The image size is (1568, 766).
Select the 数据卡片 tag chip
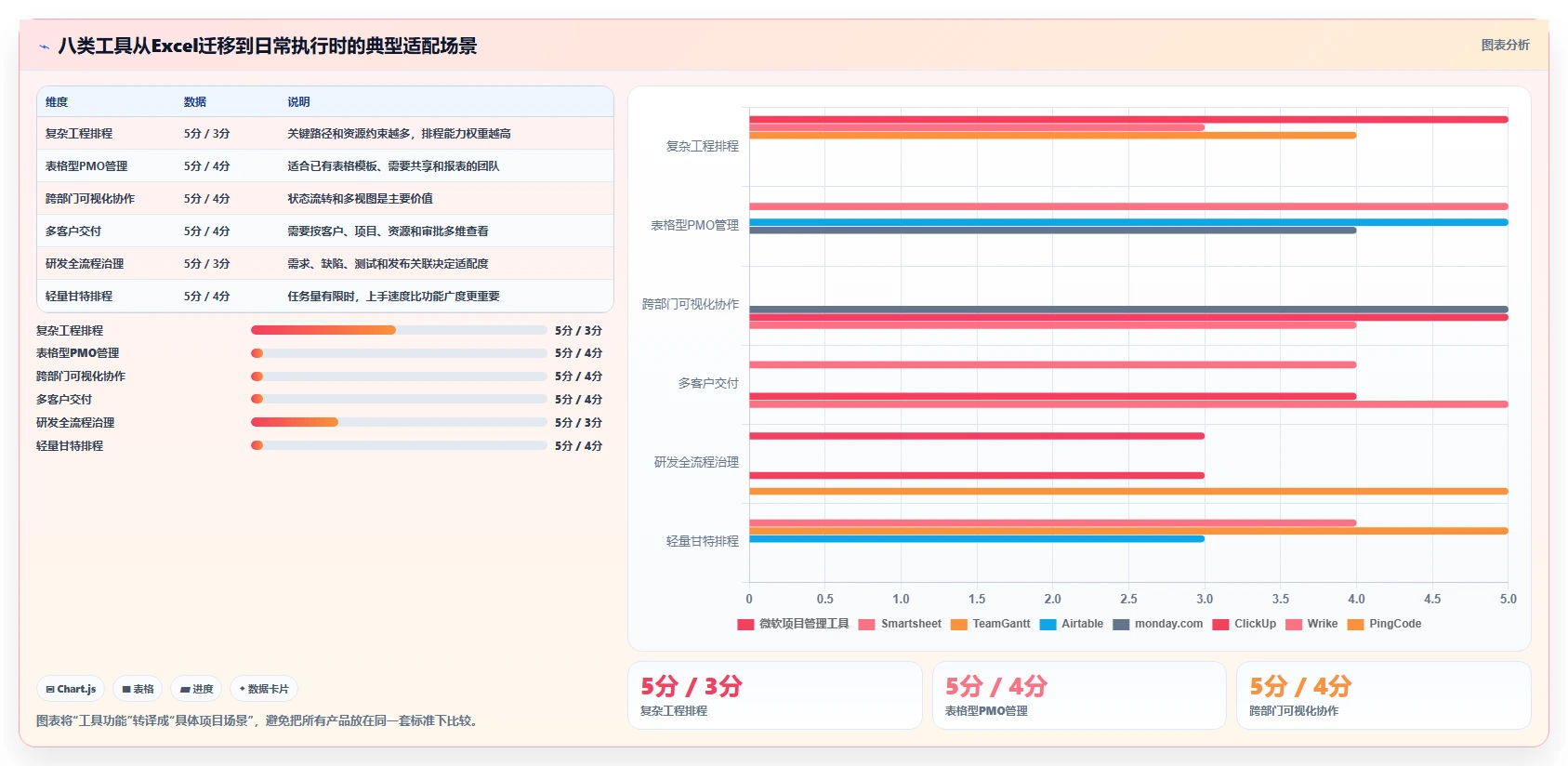[264, 689]
